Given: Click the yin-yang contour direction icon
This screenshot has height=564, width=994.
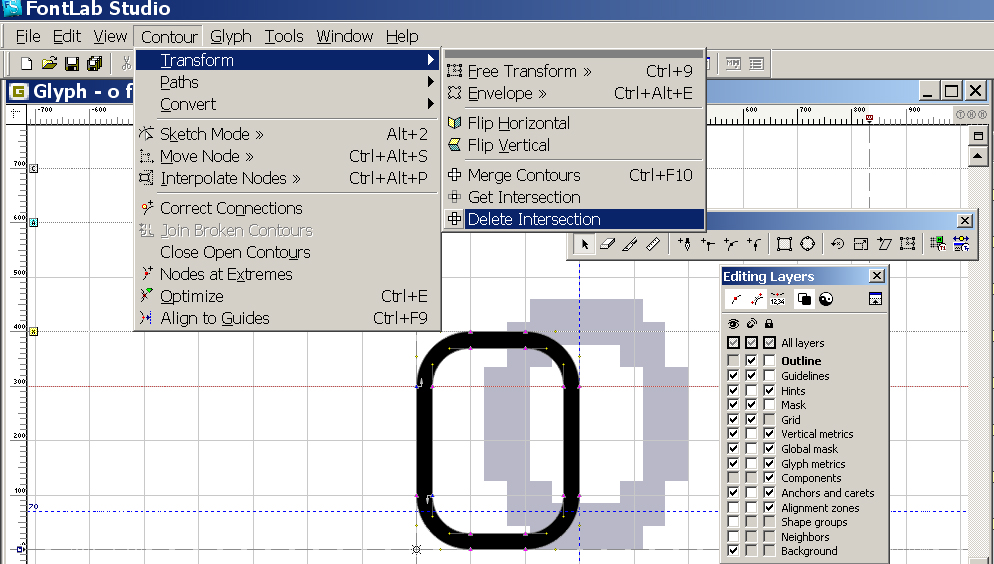Looking at the screenshot, I should tap(826, 299).
